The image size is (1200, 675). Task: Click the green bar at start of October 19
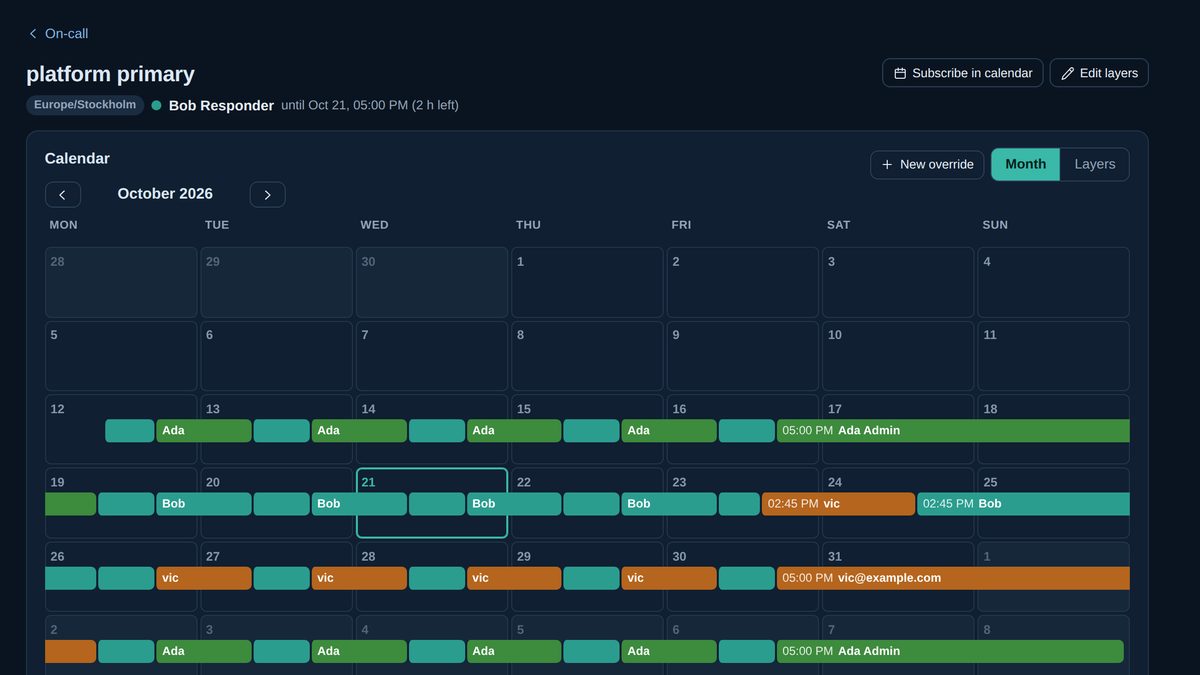[70, 504]
